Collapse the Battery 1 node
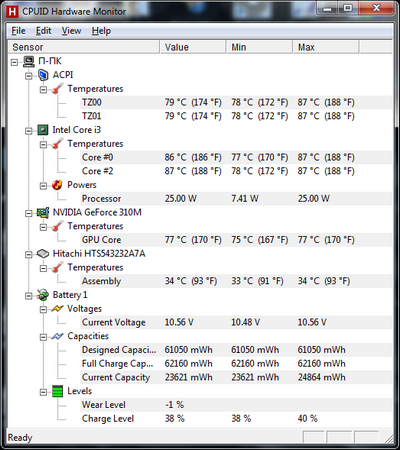400x450 pixels. tap(29, 296)
